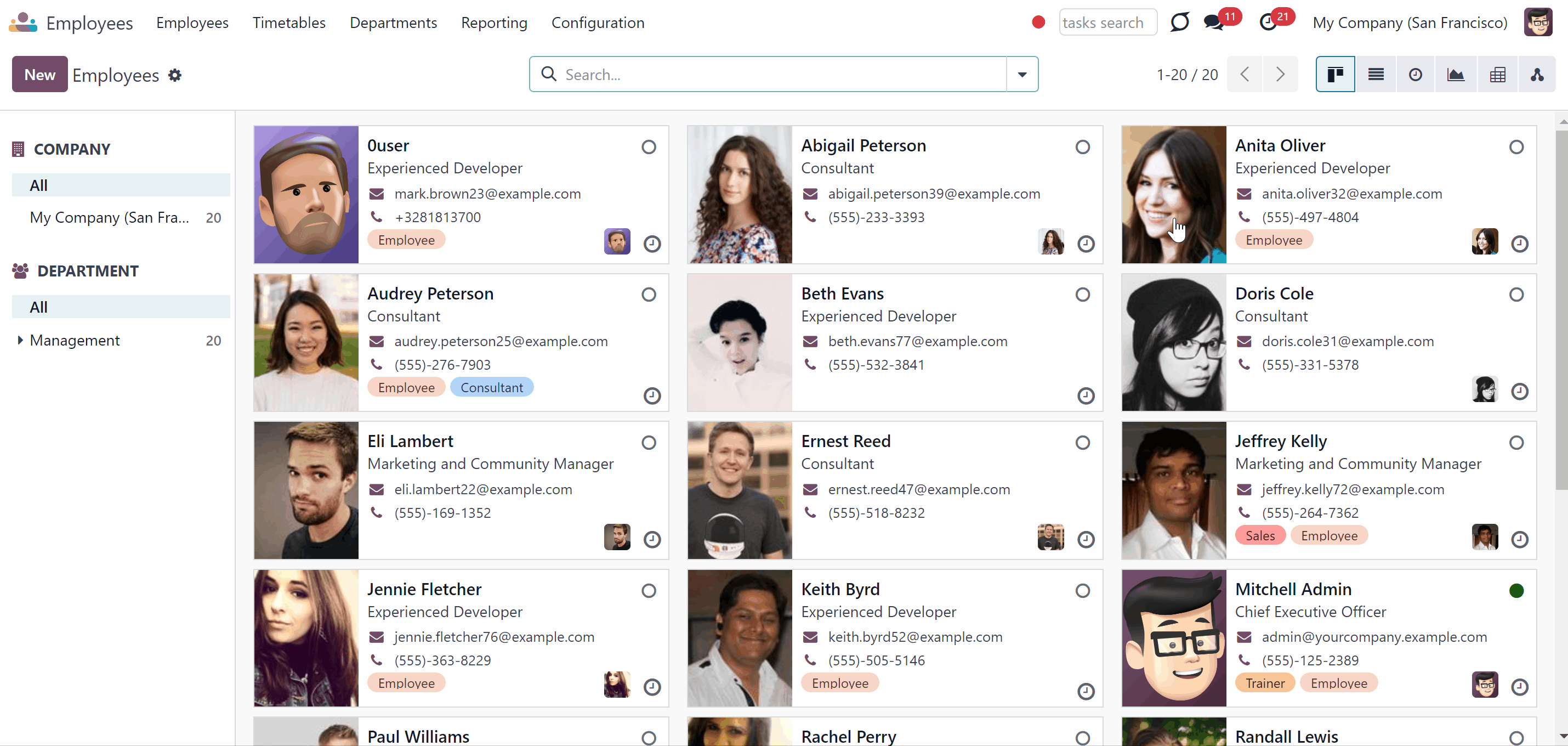Open activity clock on Doris Cole card
The height and width of the screenshot is (746, 1568).
[1520, 391]
